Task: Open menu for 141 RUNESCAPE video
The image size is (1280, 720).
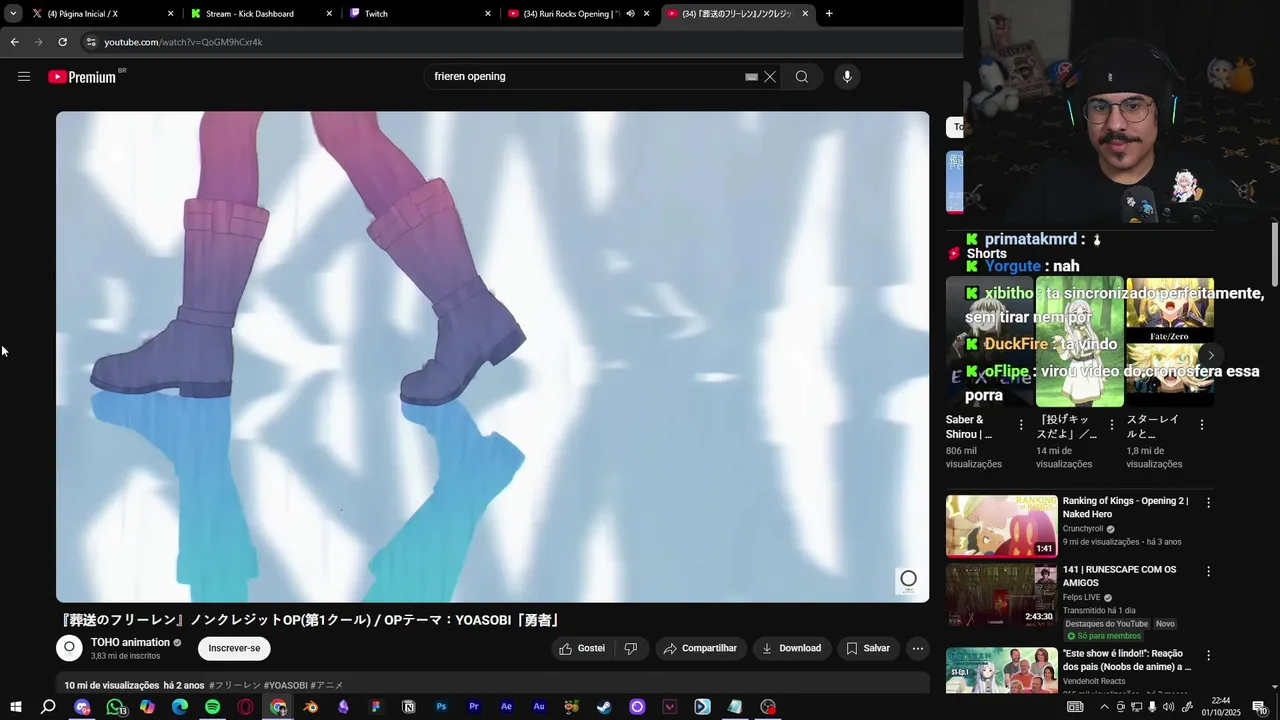Action: point(1208,572)
